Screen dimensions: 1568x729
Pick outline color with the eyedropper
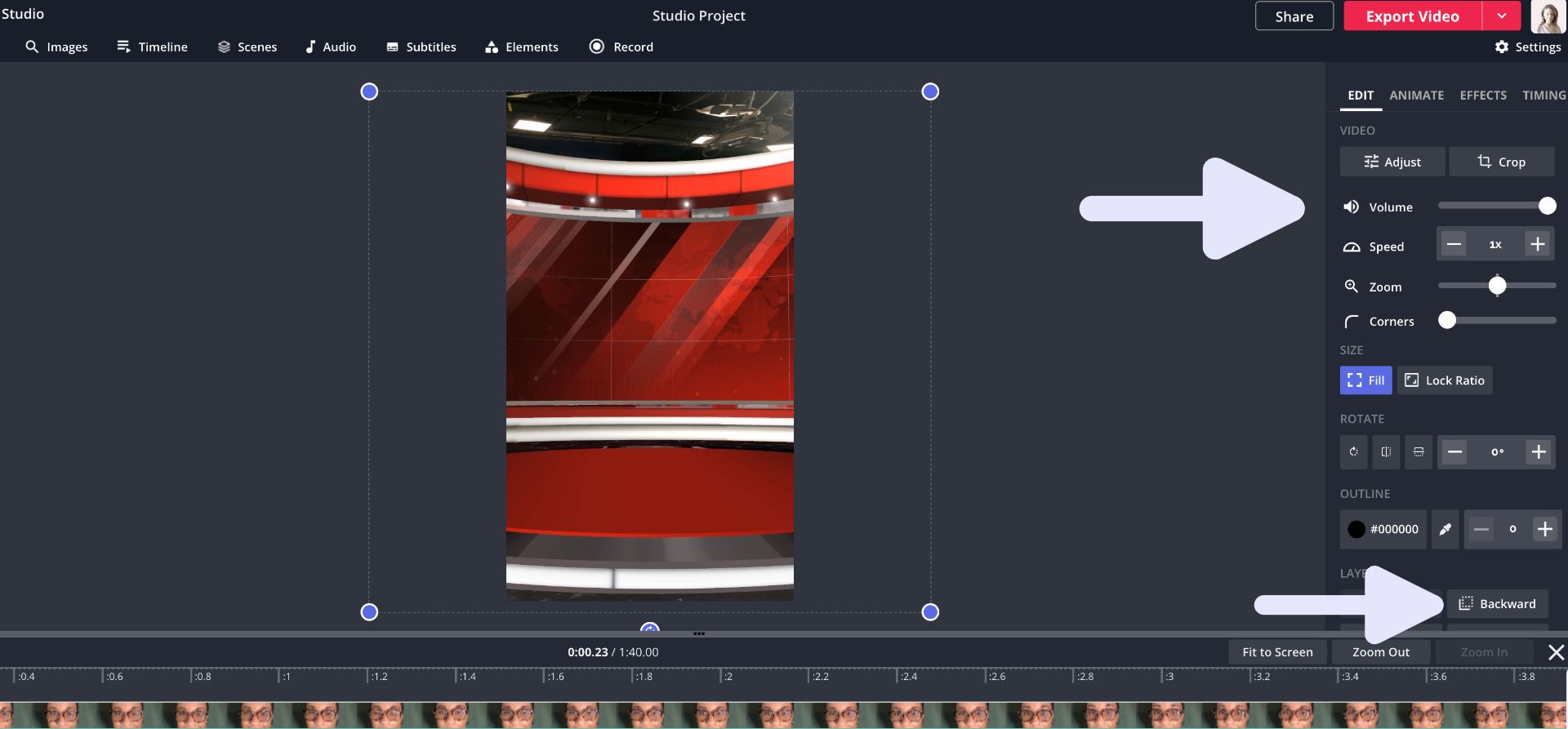click(1445, 530)
